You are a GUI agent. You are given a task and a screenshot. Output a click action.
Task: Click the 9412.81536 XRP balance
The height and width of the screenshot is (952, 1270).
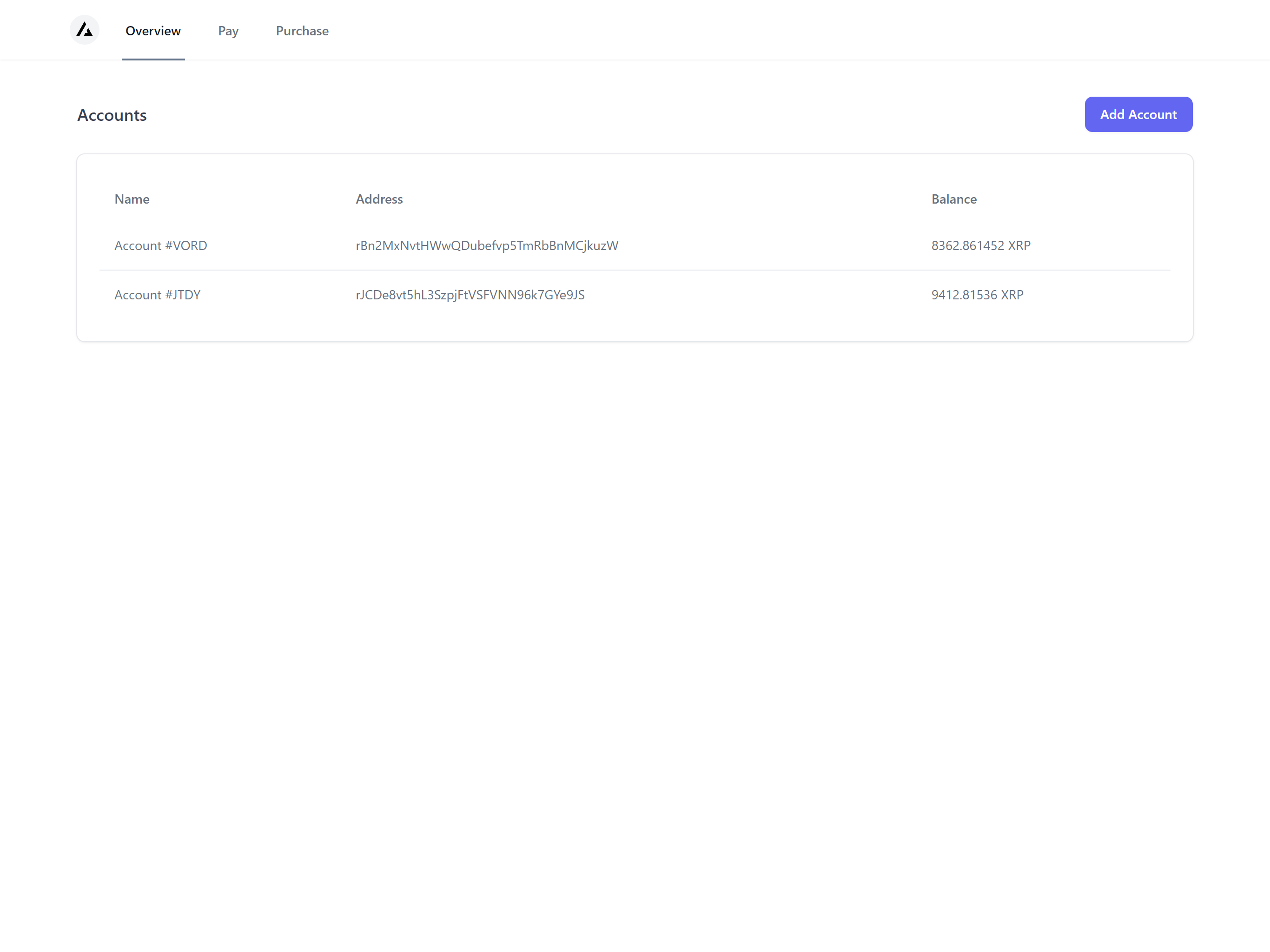click(977, 295)
